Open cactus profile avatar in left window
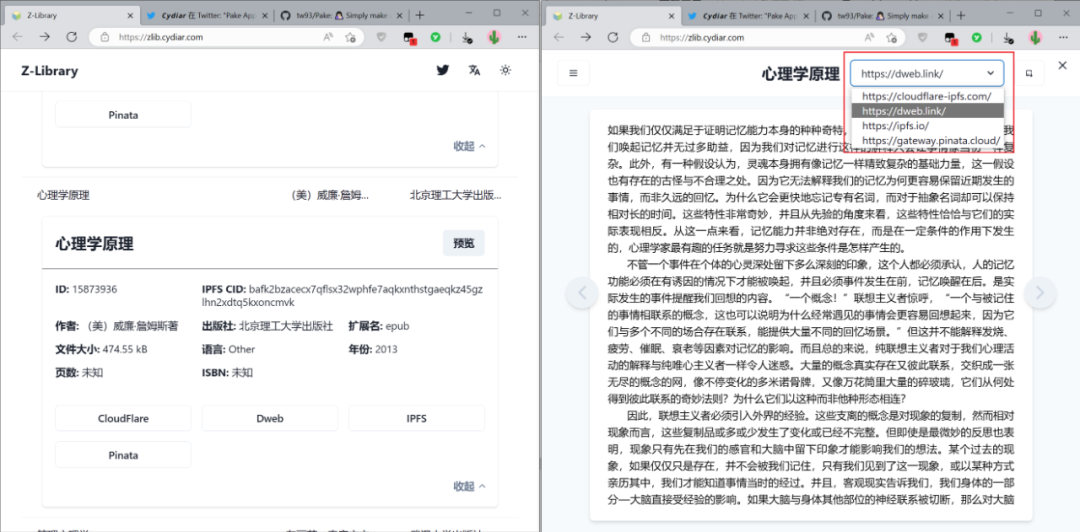 pyautogui.click(x=494, y=37)
